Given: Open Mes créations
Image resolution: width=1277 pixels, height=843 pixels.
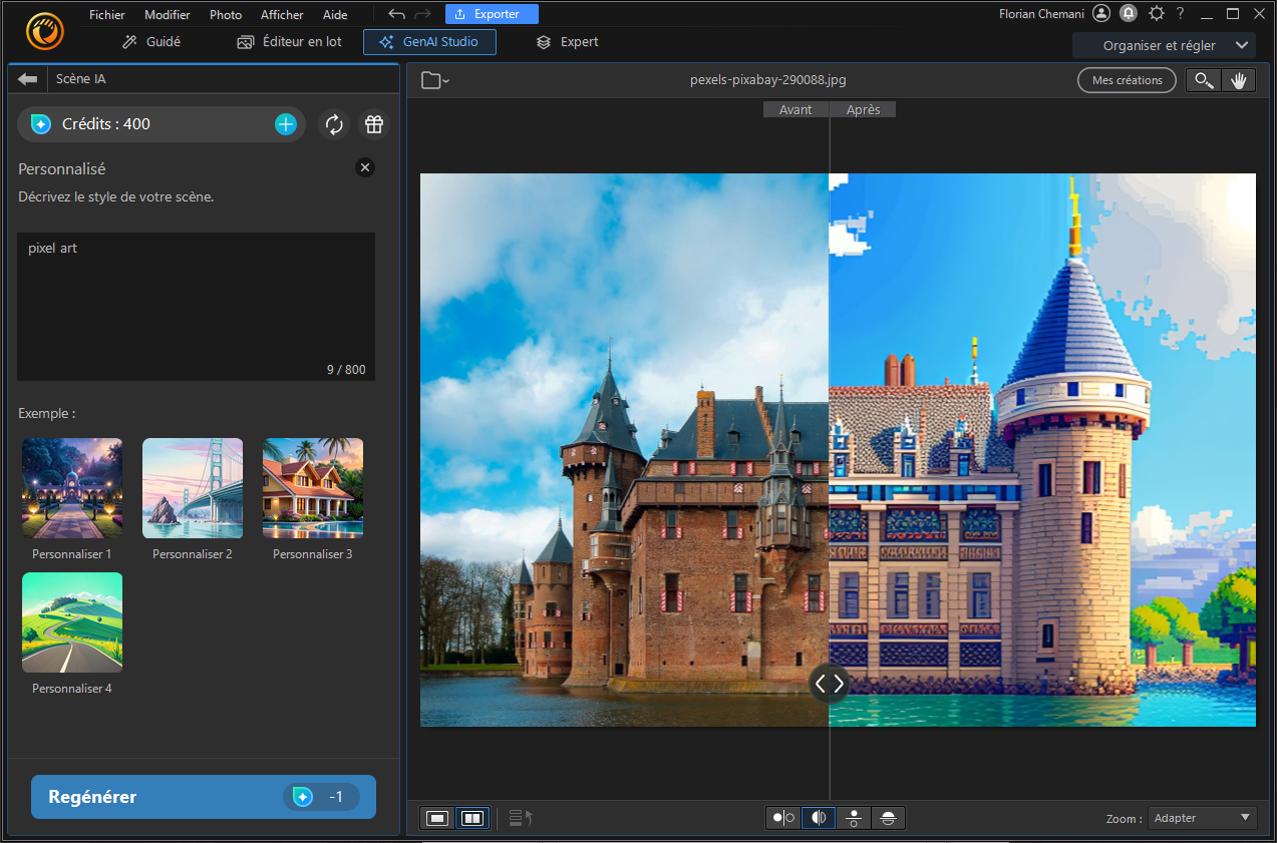Looking at the screenshot, I should 1126,80.
